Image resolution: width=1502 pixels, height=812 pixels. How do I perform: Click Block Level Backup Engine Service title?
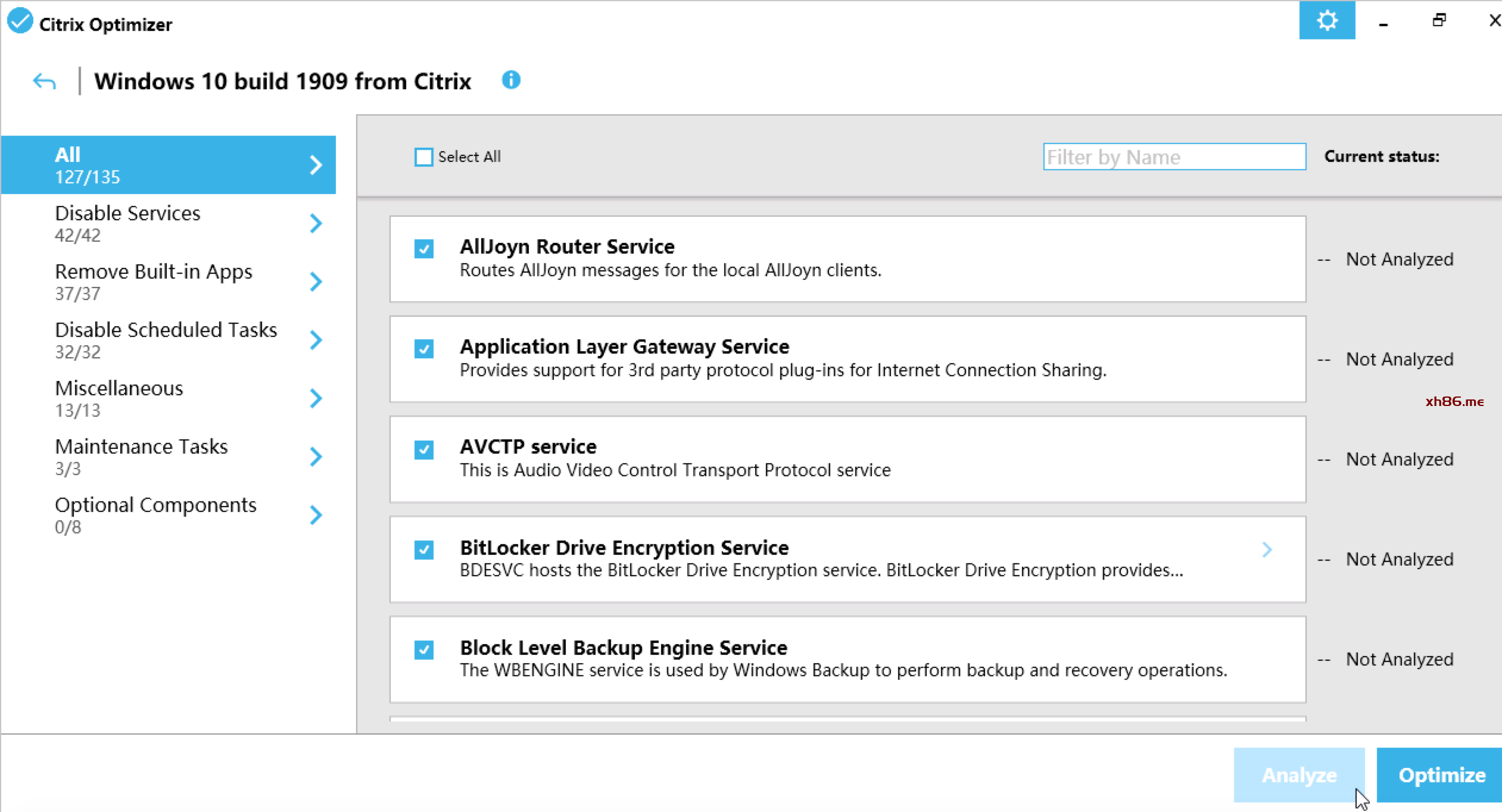point(624,647)
